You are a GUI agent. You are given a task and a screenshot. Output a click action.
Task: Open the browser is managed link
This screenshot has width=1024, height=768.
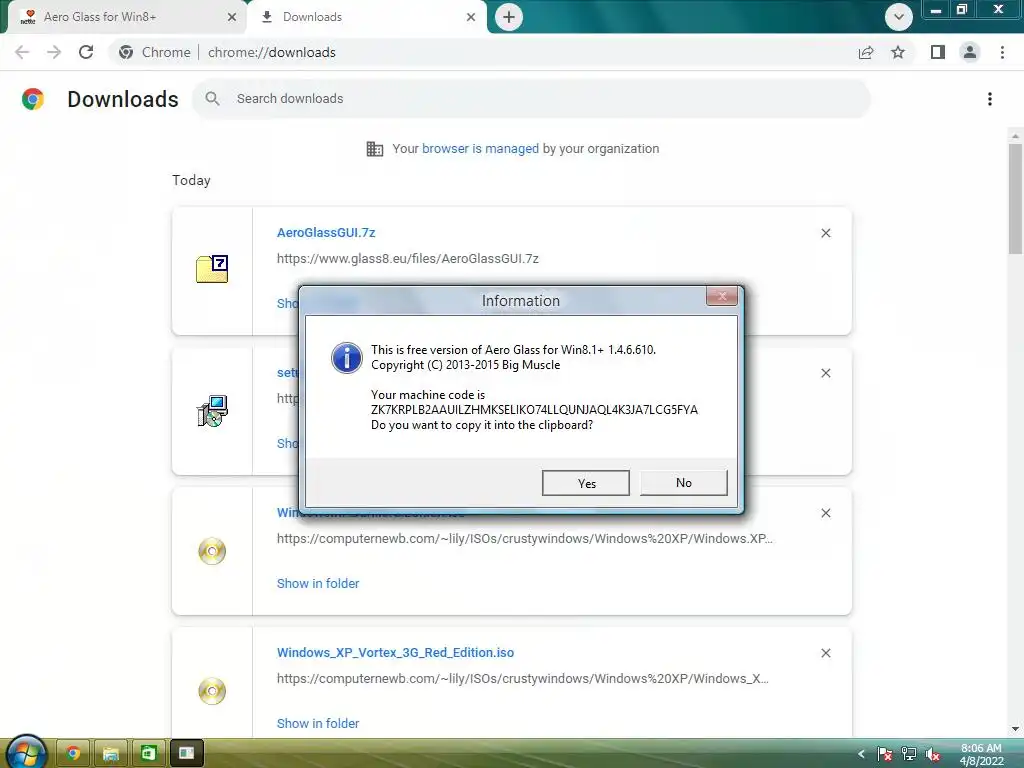pyautogui.click(x=480, y=149)
